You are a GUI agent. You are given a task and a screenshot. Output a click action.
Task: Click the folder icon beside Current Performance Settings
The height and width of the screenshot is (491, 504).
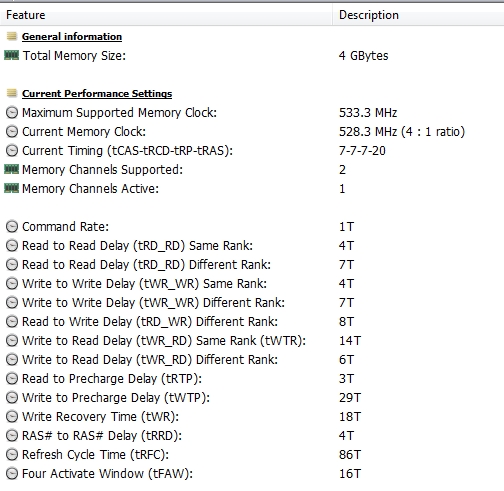click(x=12, y=93)
